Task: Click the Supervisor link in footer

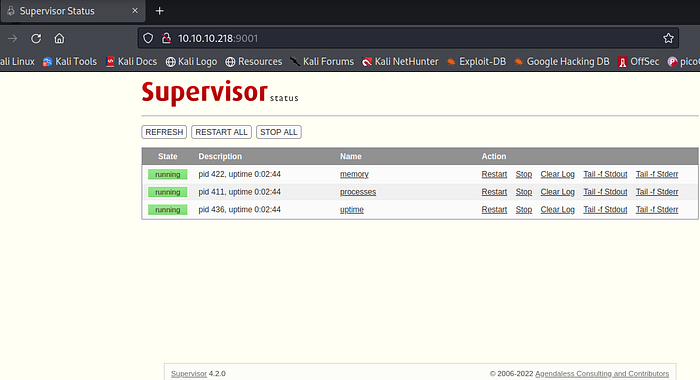Action: point(189,374)
